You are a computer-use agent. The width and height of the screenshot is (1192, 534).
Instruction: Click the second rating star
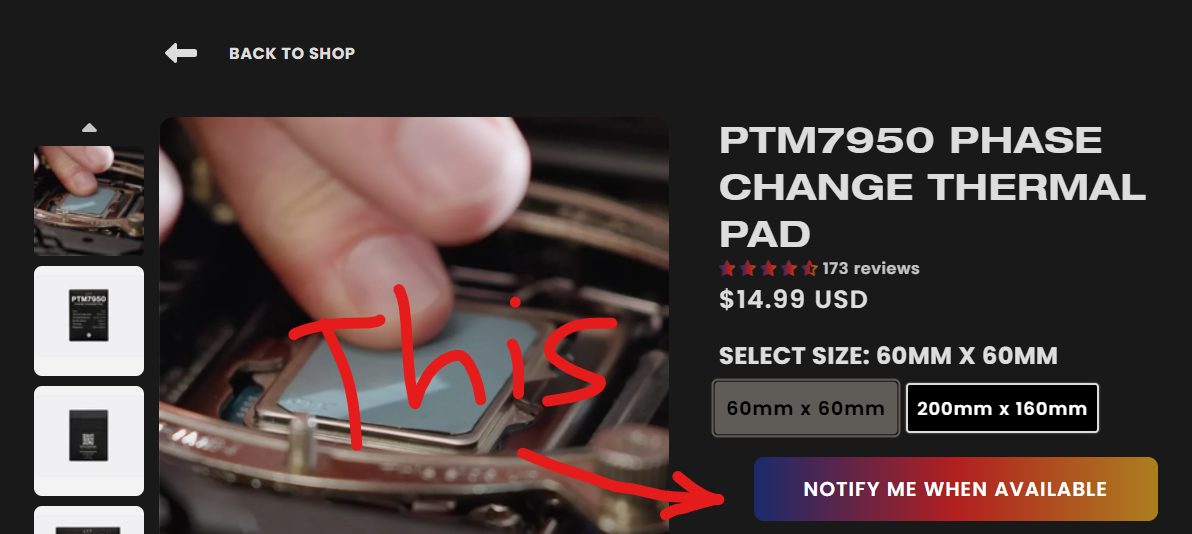748,269
